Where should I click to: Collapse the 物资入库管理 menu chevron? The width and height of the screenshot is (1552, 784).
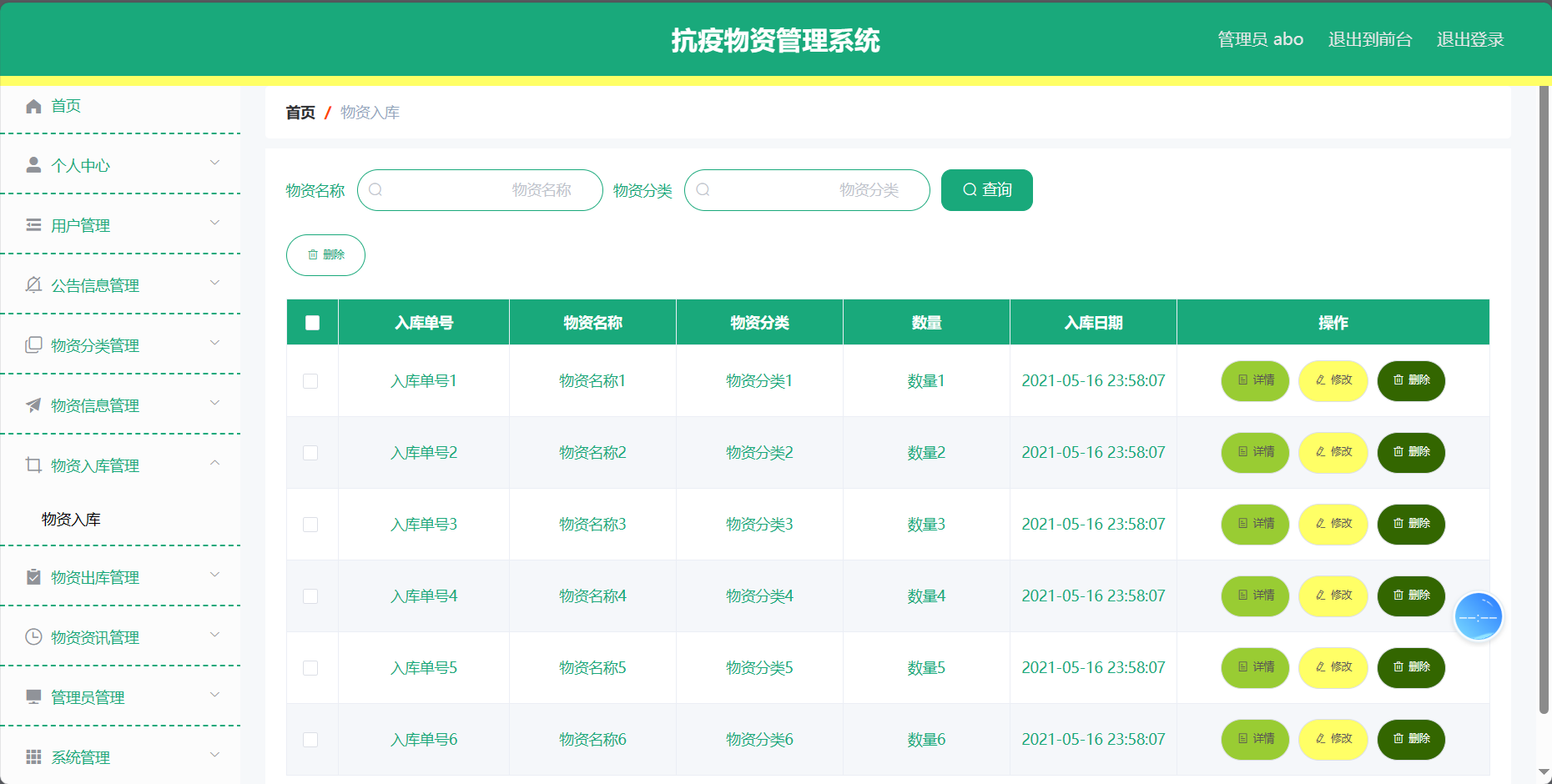click(214, 463)
